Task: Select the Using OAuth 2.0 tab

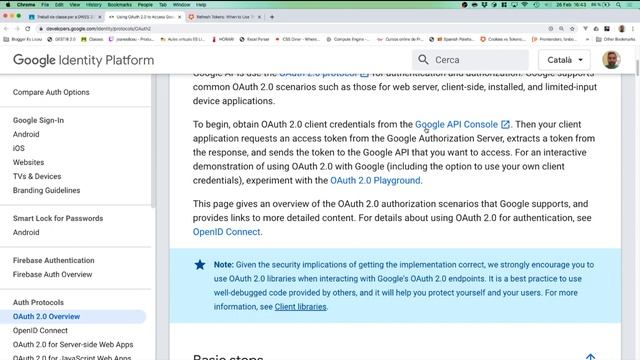Action: (x=144, y=17)
